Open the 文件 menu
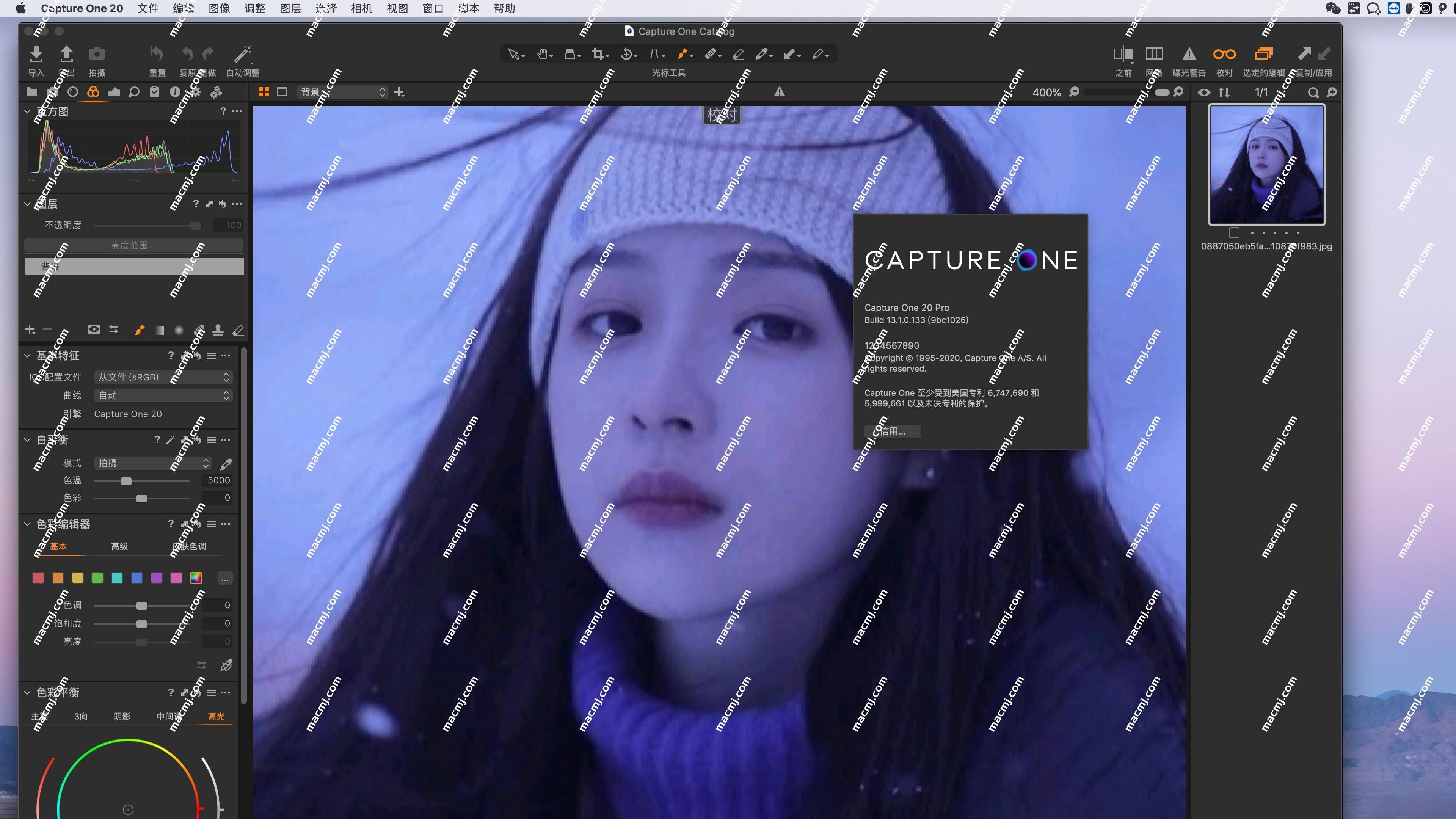Image resolution: width=1456 pixels, height=819 pixels. point(147,8)
